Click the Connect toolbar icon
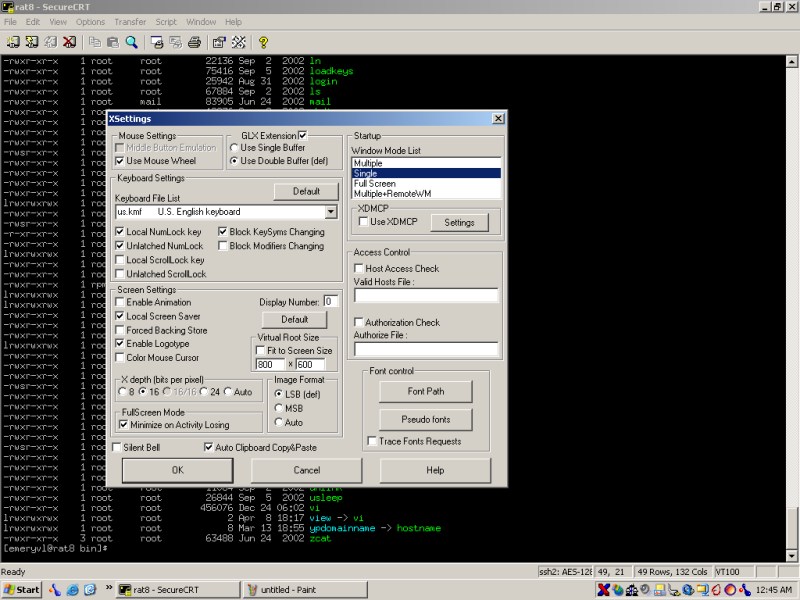Image resolution: width=800 pixels, height=600 pixels. [x=13, y=42]
